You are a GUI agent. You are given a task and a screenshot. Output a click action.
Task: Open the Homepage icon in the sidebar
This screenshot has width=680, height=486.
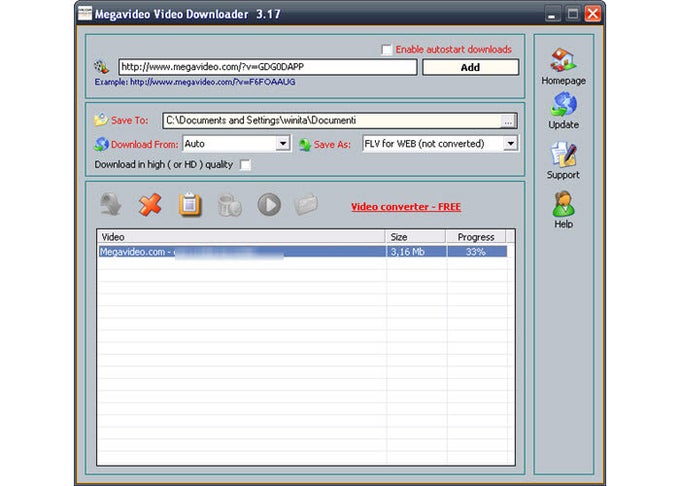563,60
